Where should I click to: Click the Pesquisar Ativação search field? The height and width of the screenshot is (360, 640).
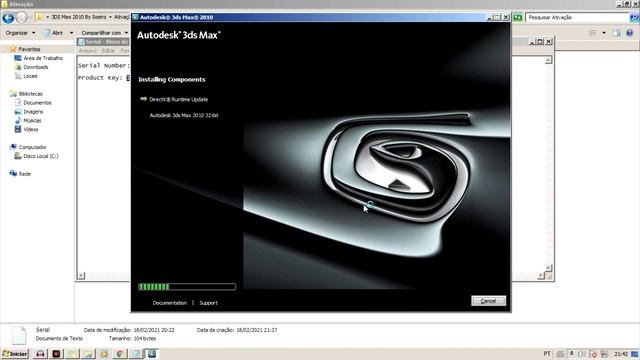click(x=577, y=18)
